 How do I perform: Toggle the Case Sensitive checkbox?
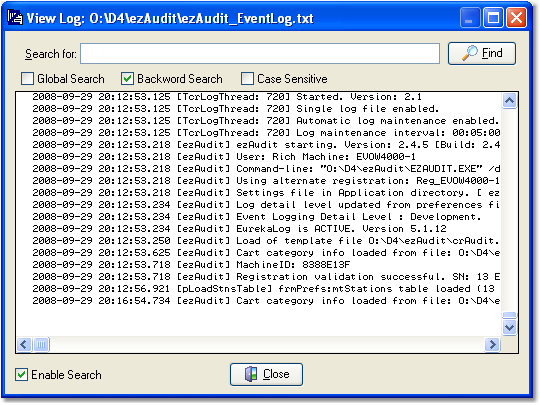(x=247, y=79)
